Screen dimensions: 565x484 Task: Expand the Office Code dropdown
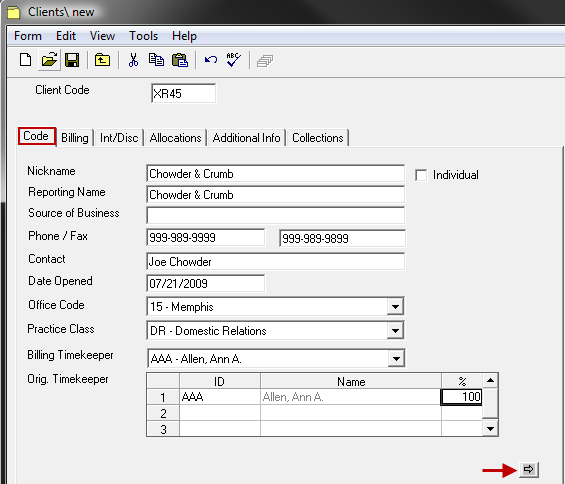[x=395, y=307]
